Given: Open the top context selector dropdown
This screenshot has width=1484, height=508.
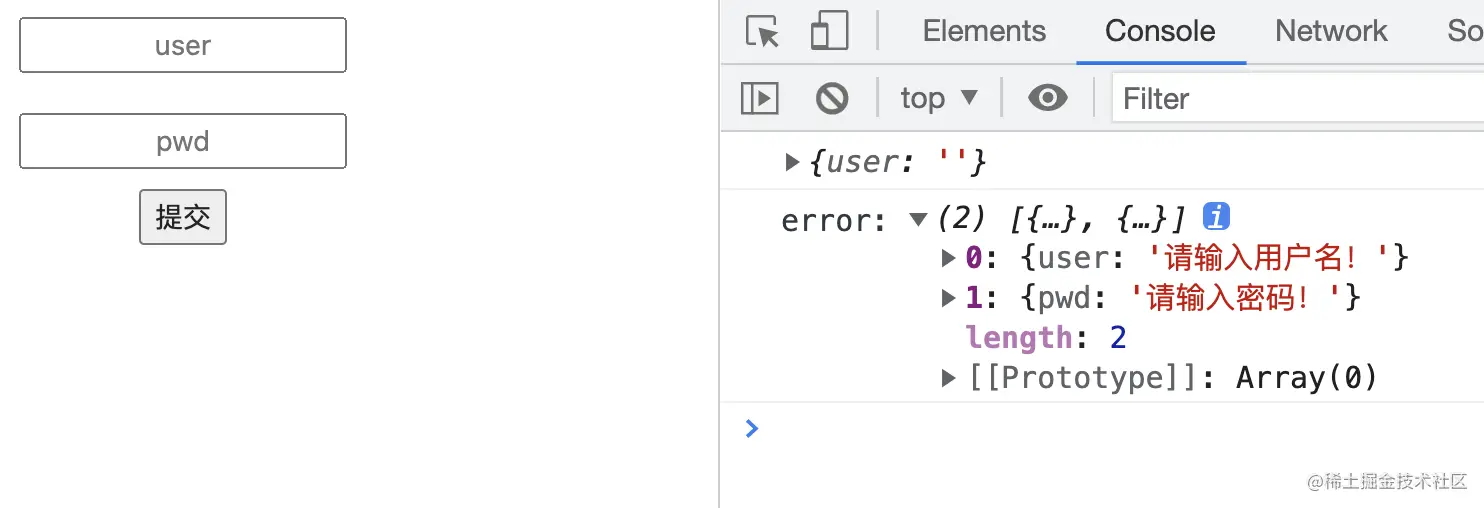Looking at the screenshot, I should point(938,98).
